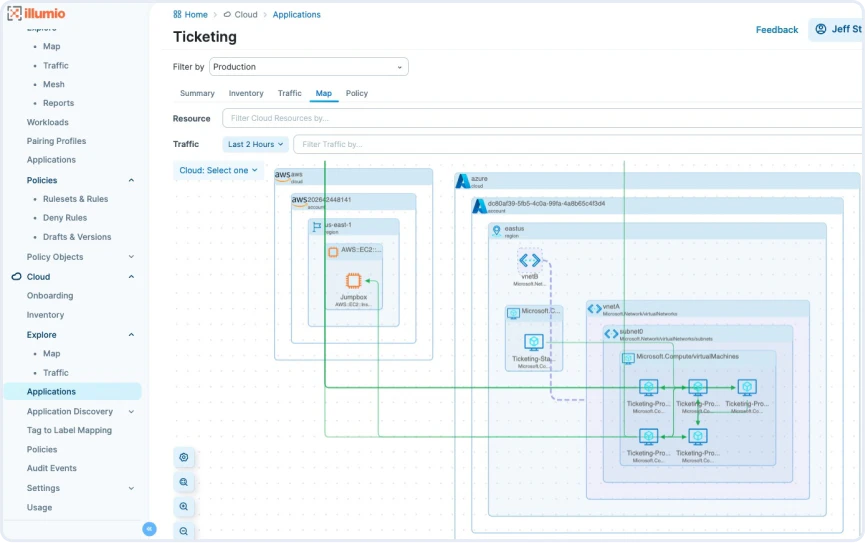Click the Feedback link
The image size is (865, 543).
point(777,30)
